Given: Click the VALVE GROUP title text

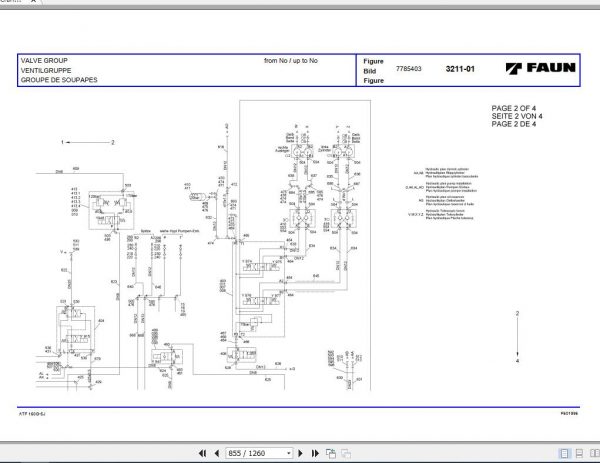Looking at the screenshot, I should tap(44, 60).
